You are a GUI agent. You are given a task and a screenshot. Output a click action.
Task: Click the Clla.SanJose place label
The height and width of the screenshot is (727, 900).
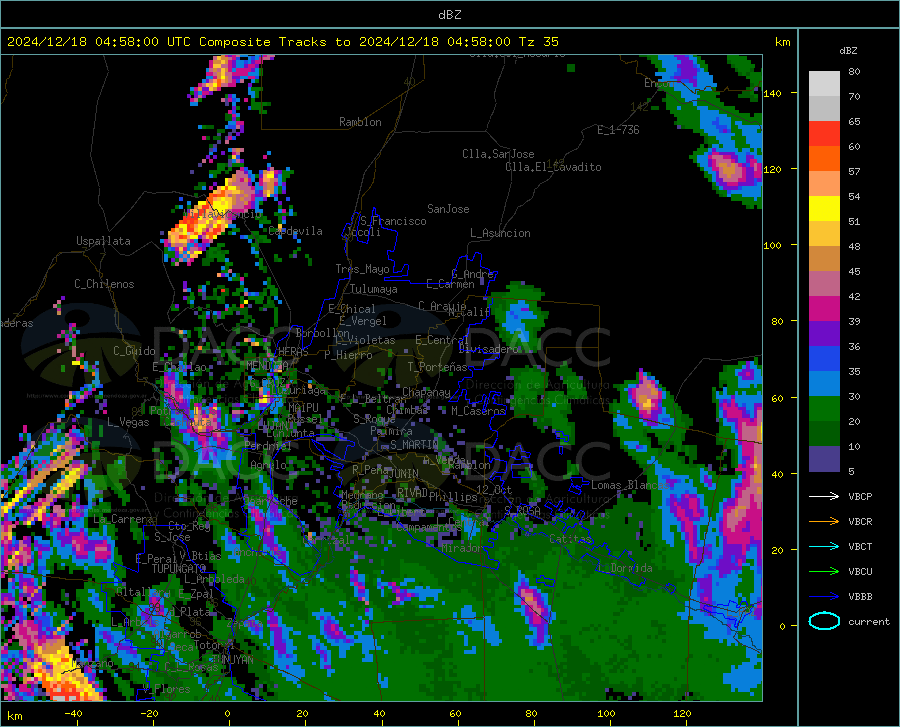tap(498, 154)
